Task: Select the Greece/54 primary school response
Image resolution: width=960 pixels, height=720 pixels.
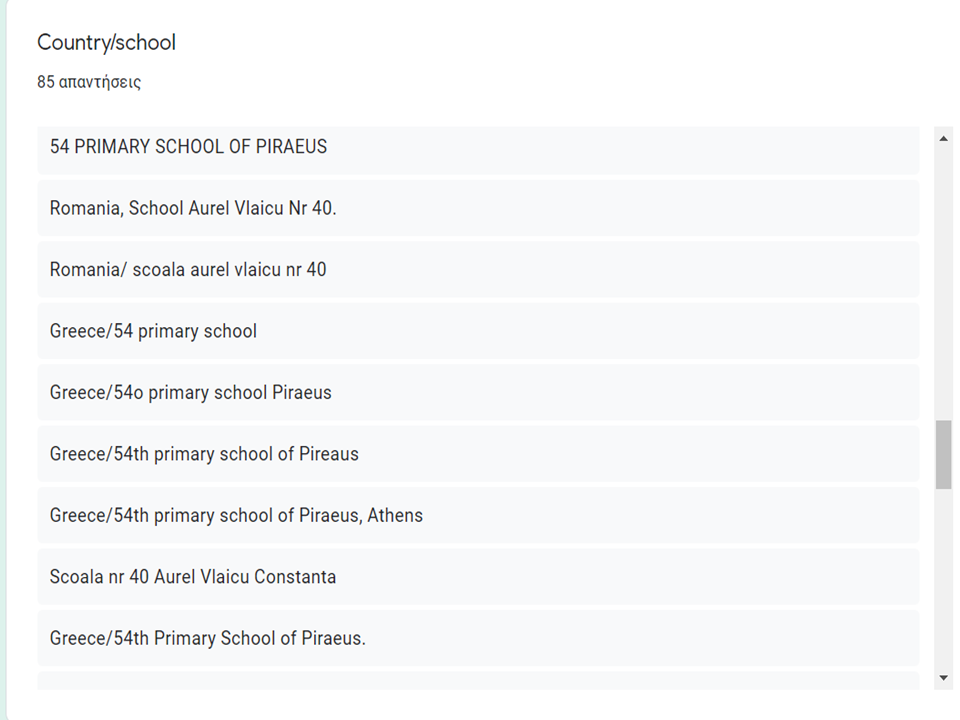Action: pyautogui.click(x=153, y=331)
